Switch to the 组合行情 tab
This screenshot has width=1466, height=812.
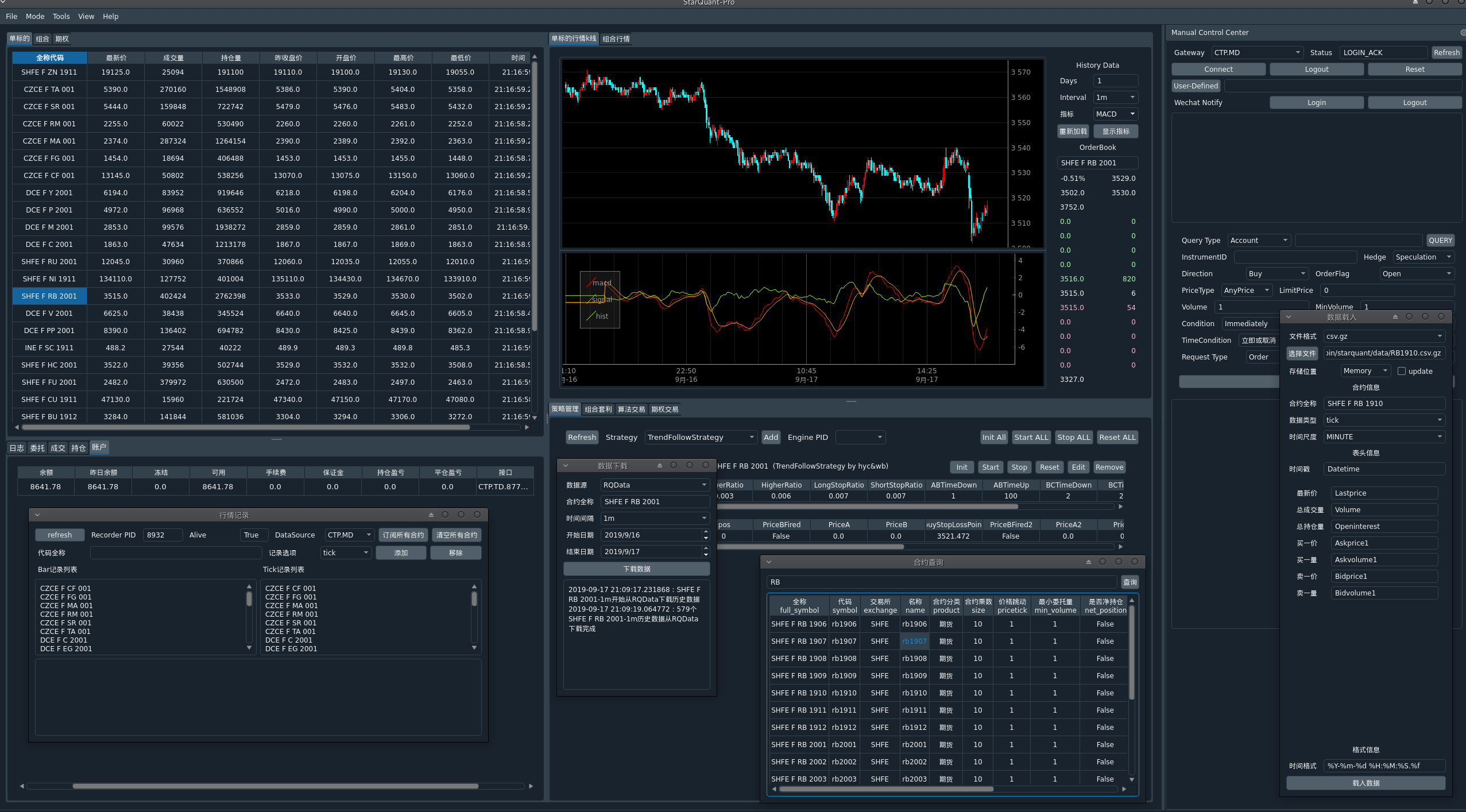coord(616,39)
